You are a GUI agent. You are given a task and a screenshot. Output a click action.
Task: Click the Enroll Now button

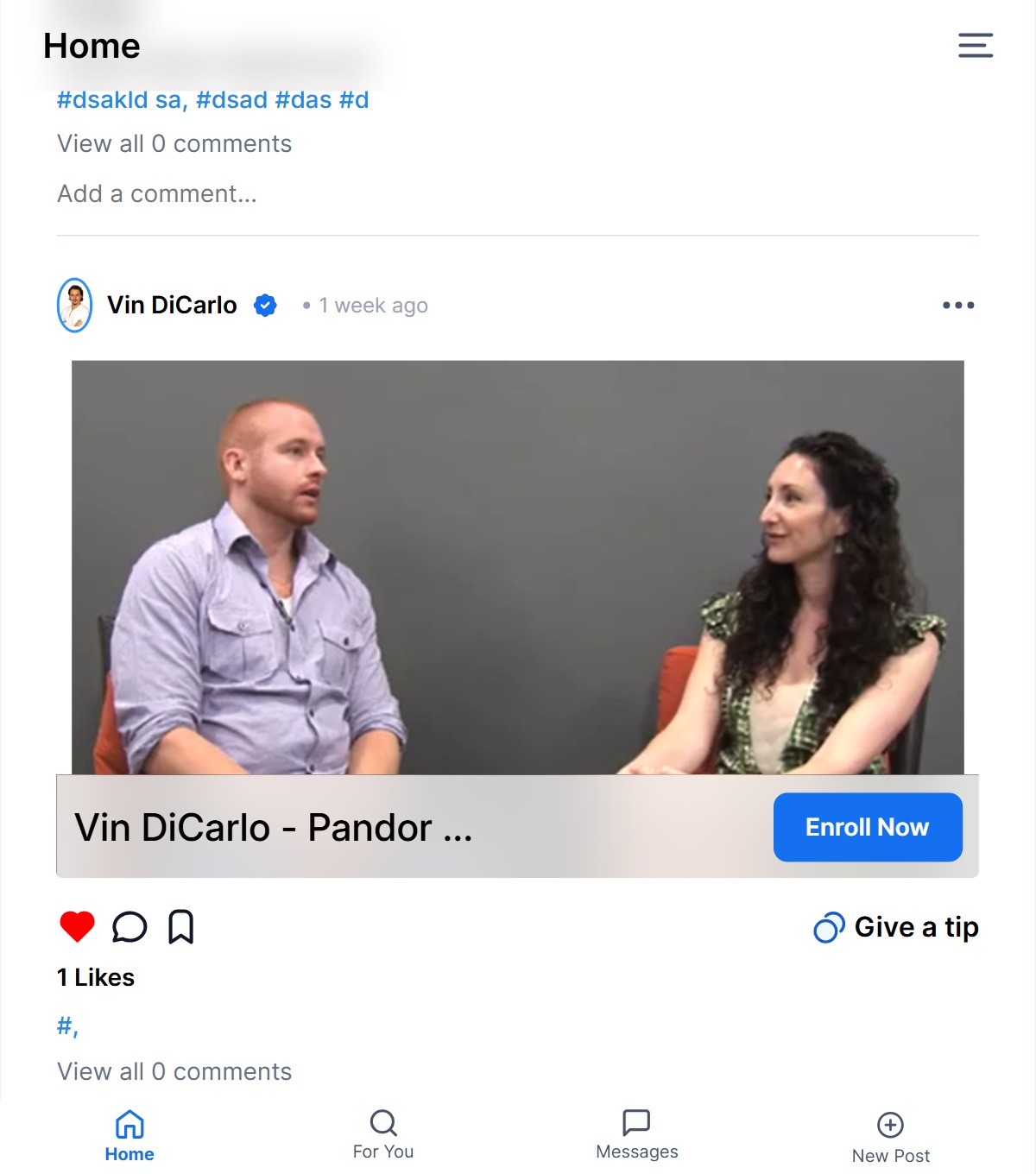point(868,827)
